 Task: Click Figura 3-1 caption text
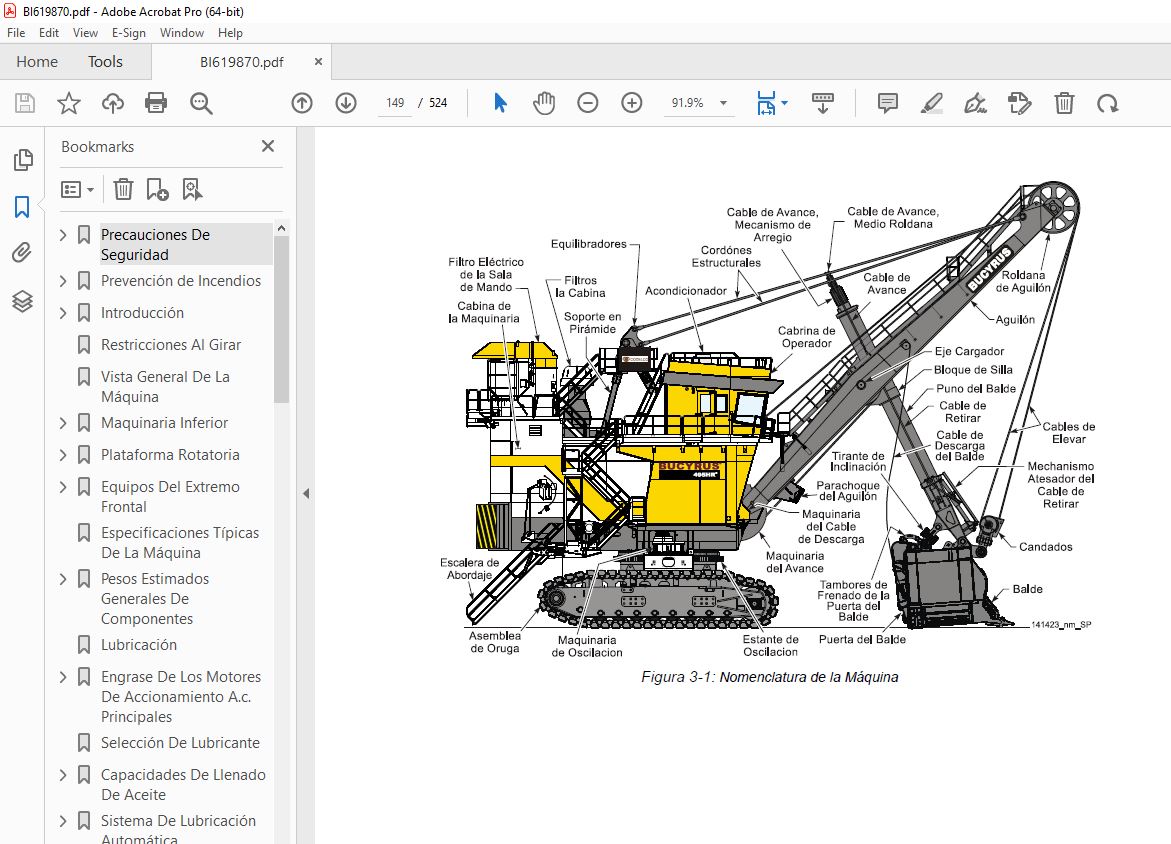(x=769, y=677)
